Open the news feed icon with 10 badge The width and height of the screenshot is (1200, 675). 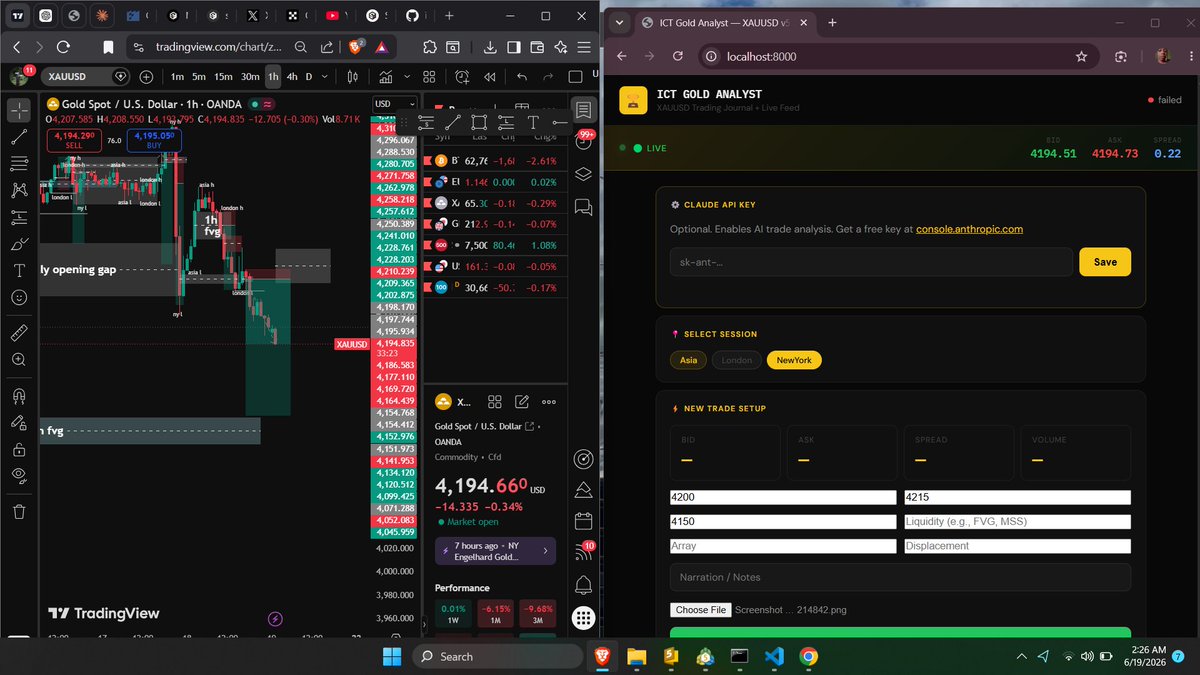(584, 551)
